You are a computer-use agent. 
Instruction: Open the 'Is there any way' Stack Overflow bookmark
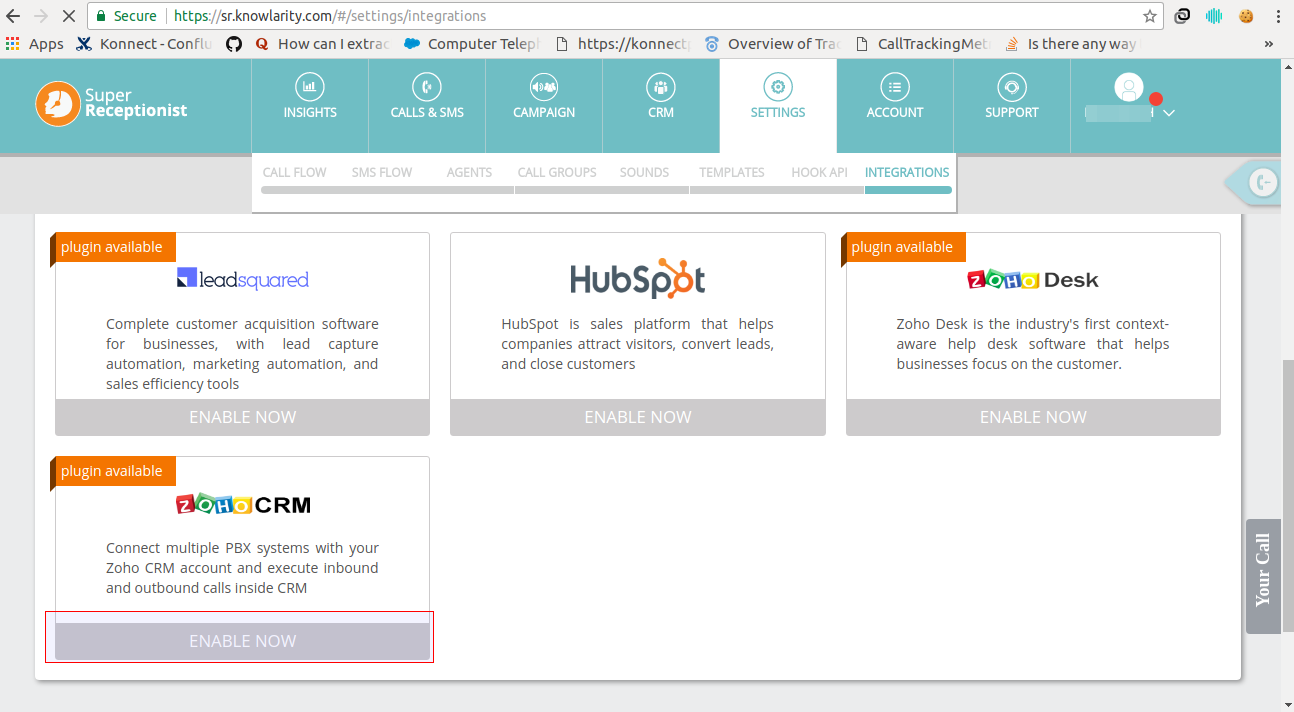[x=1071, y=44]
